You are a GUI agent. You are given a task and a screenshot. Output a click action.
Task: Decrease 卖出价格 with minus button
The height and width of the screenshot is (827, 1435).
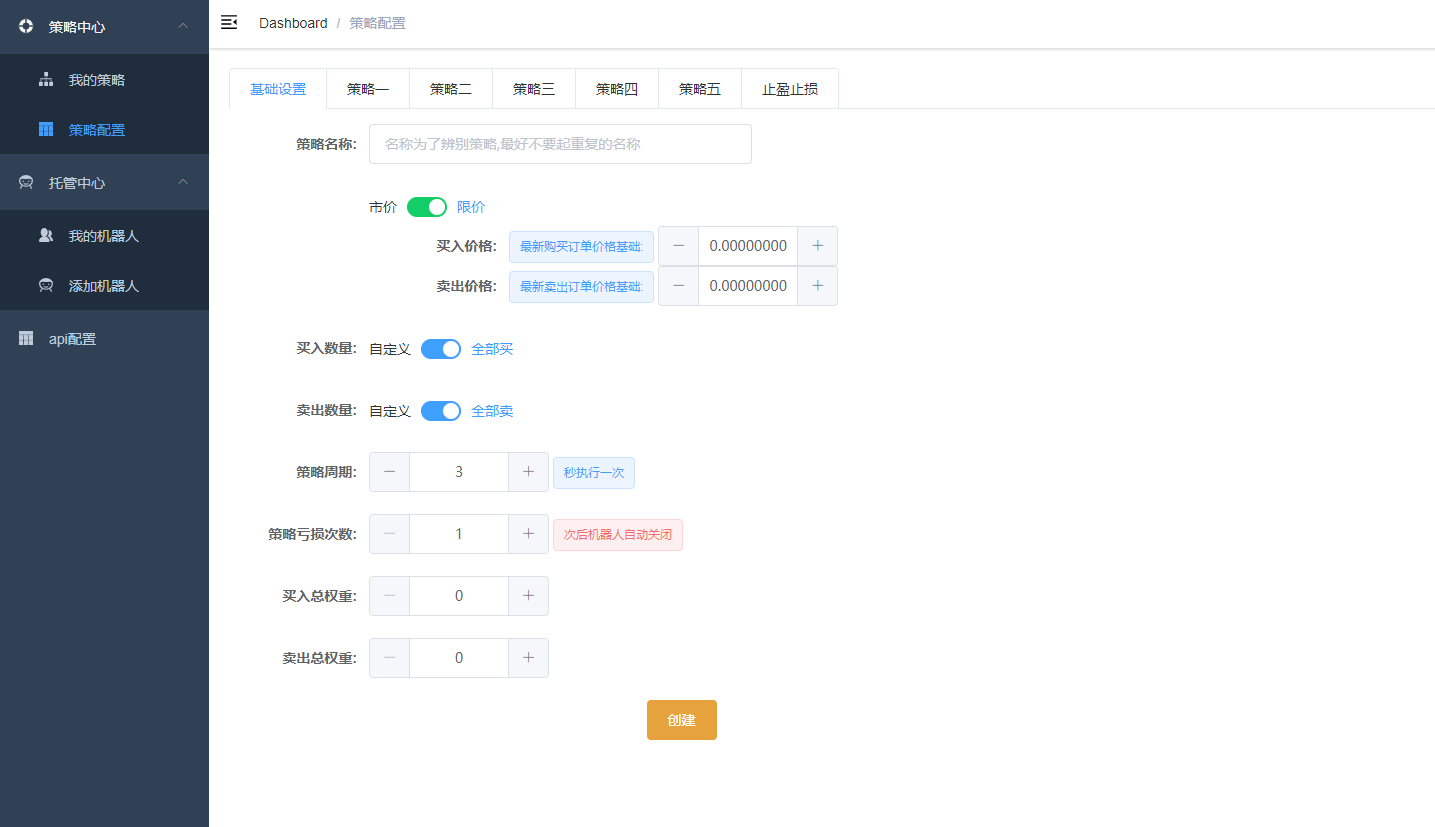pos(679,286)
